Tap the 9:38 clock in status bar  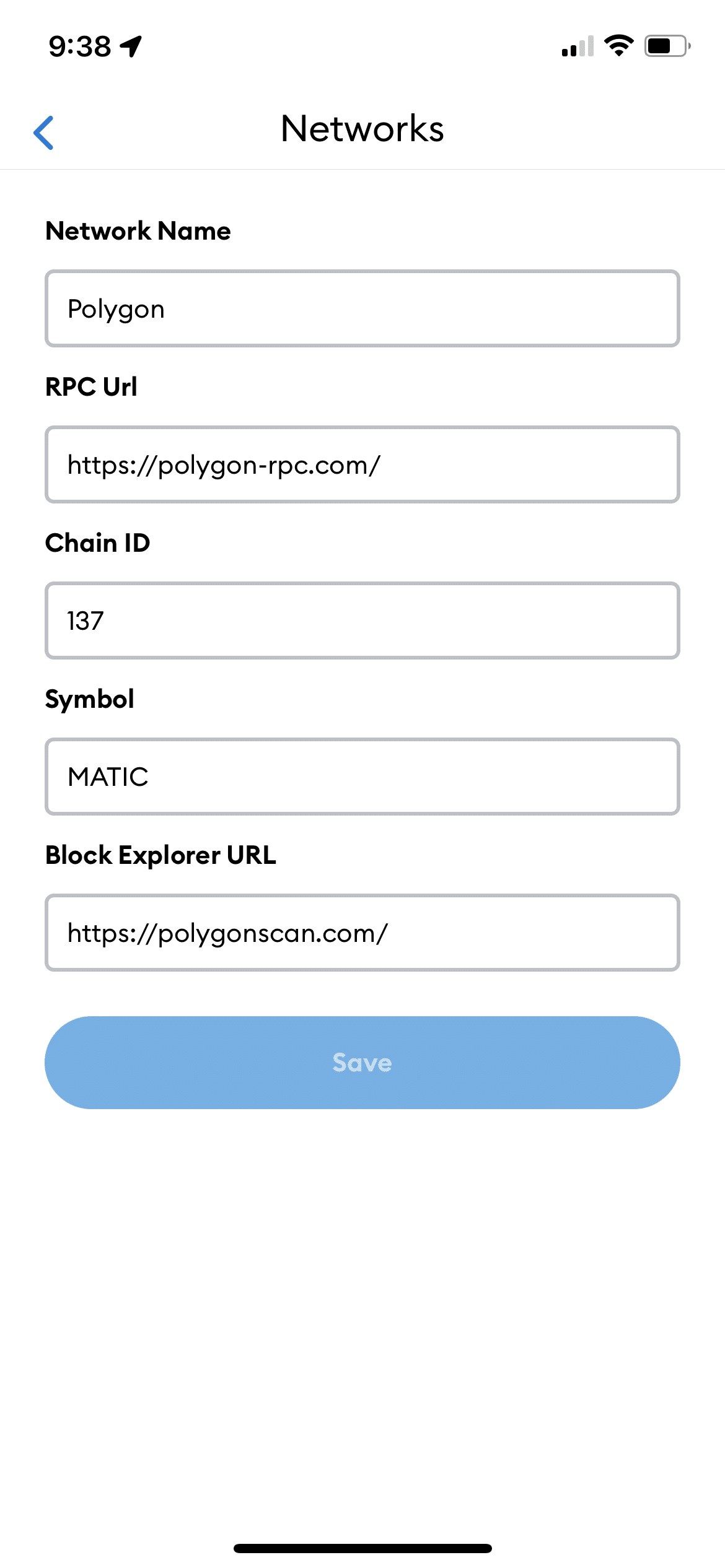point(80,46)
